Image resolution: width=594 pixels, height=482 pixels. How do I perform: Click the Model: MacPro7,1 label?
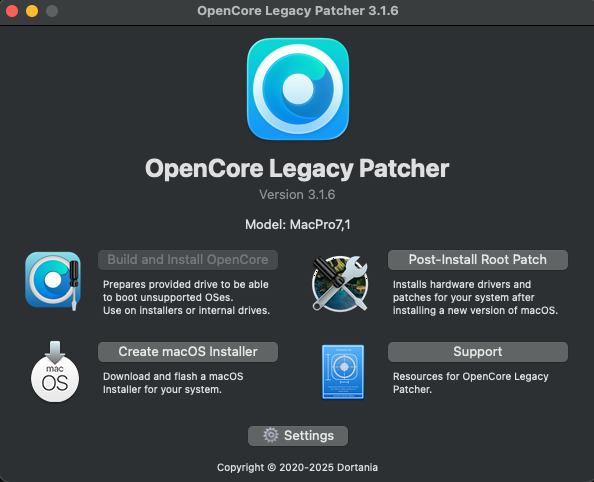click(x=298, y=225)
